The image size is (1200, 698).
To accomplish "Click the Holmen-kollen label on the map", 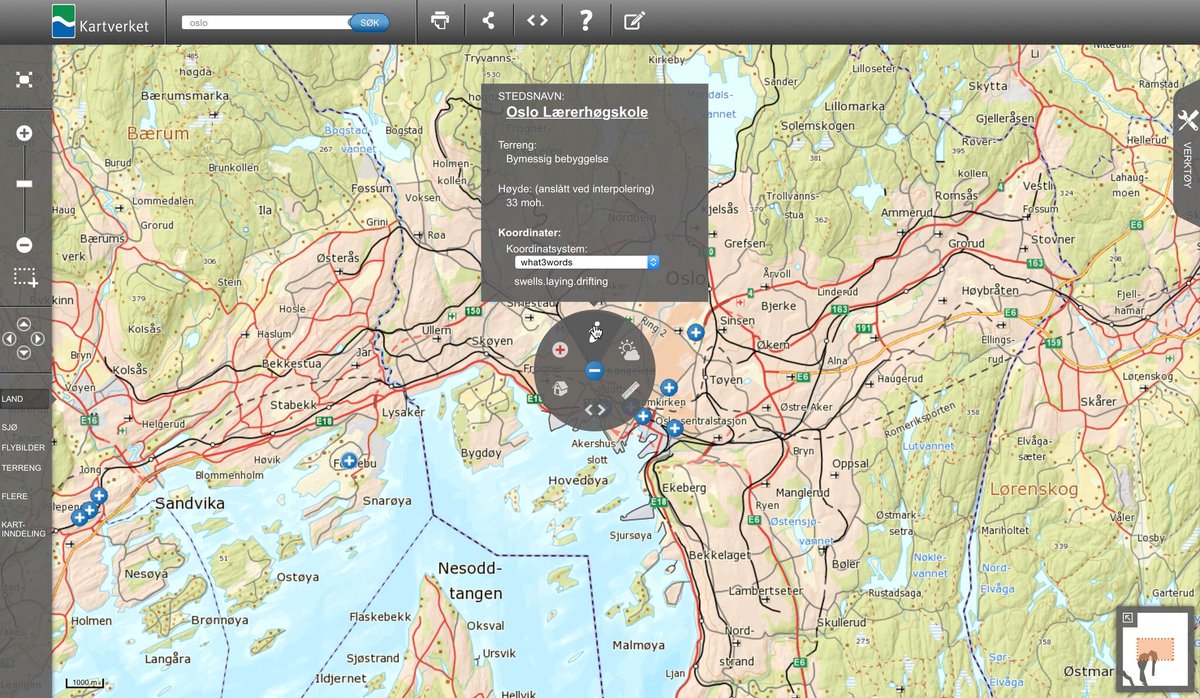I will pyautogui.click(x=452, y=172).
